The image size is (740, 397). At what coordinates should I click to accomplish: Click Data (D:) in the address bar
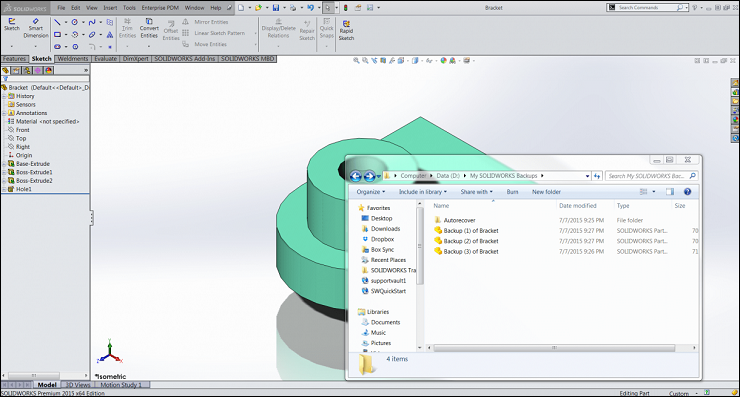[x=448, y=176]
